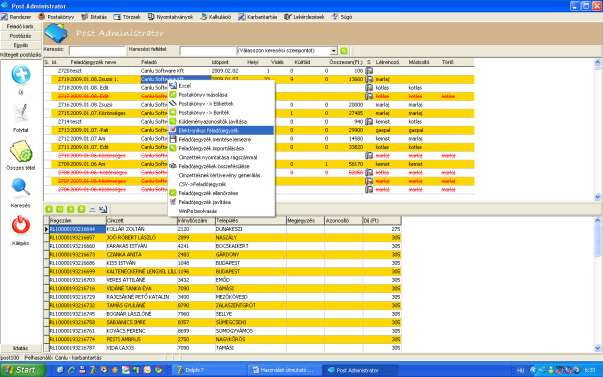Open the Karbantartás menu
Viewport: 603px width, 377px height.
coord(258,17)
